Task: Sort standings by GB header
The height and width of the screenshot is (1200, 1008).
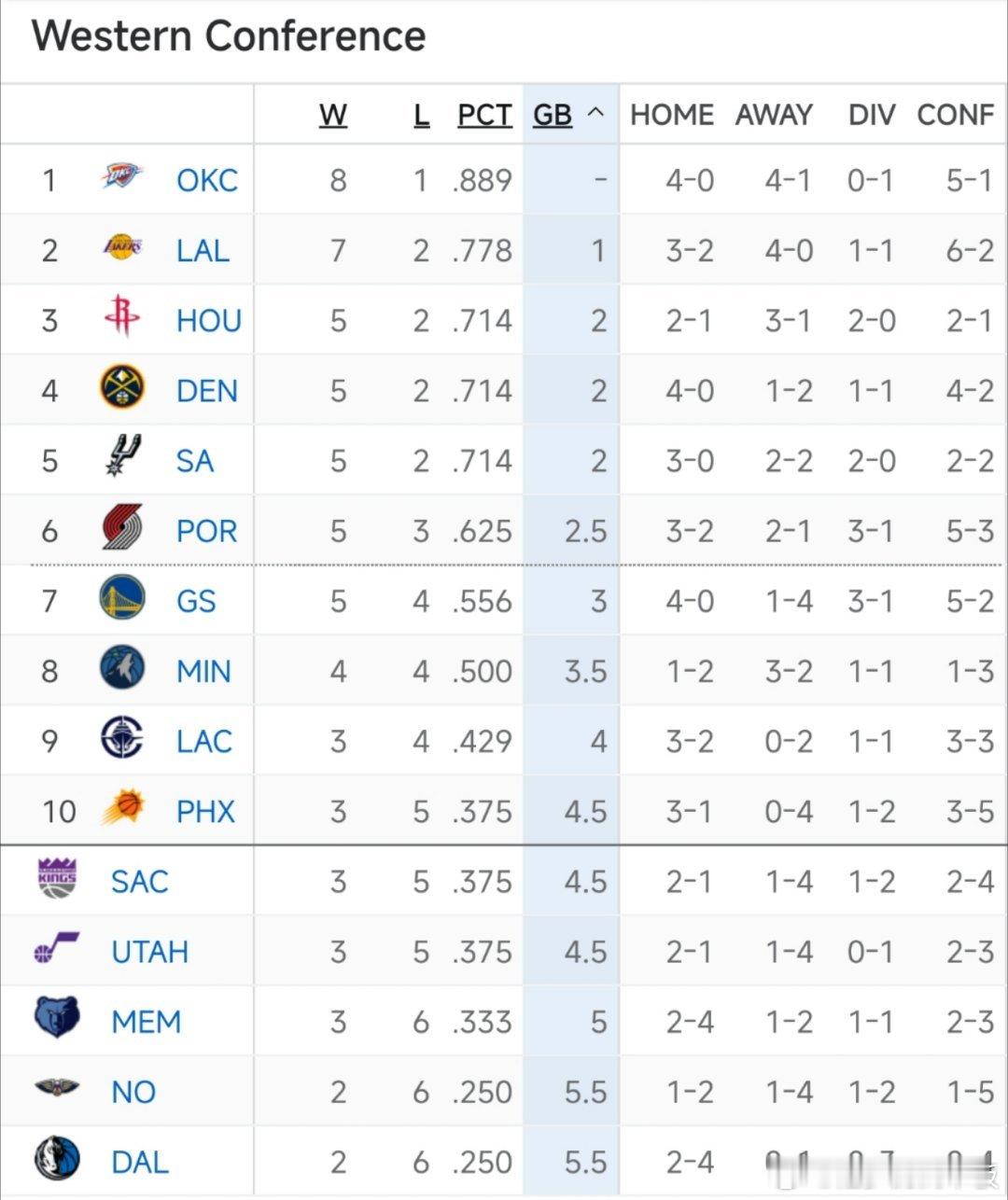Action: 552,115
